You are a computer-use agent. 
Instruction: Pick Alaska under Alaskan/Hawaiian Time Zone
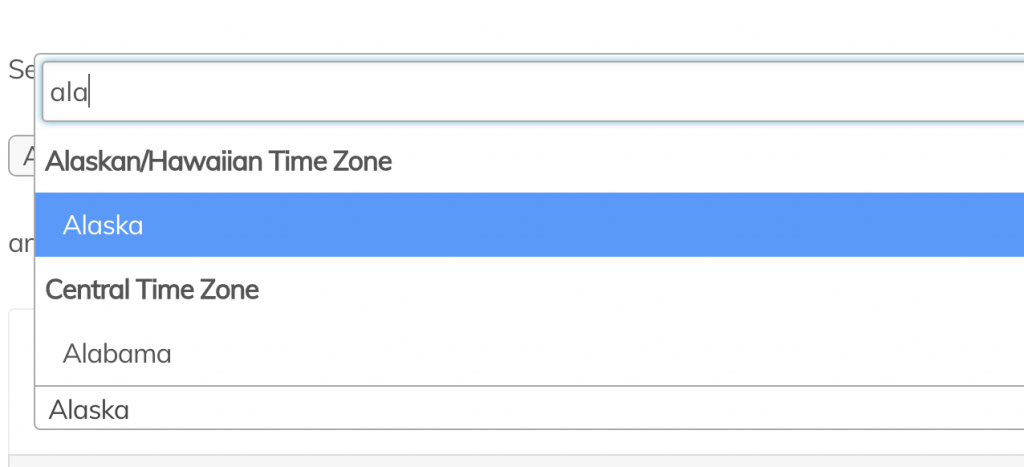103,226
